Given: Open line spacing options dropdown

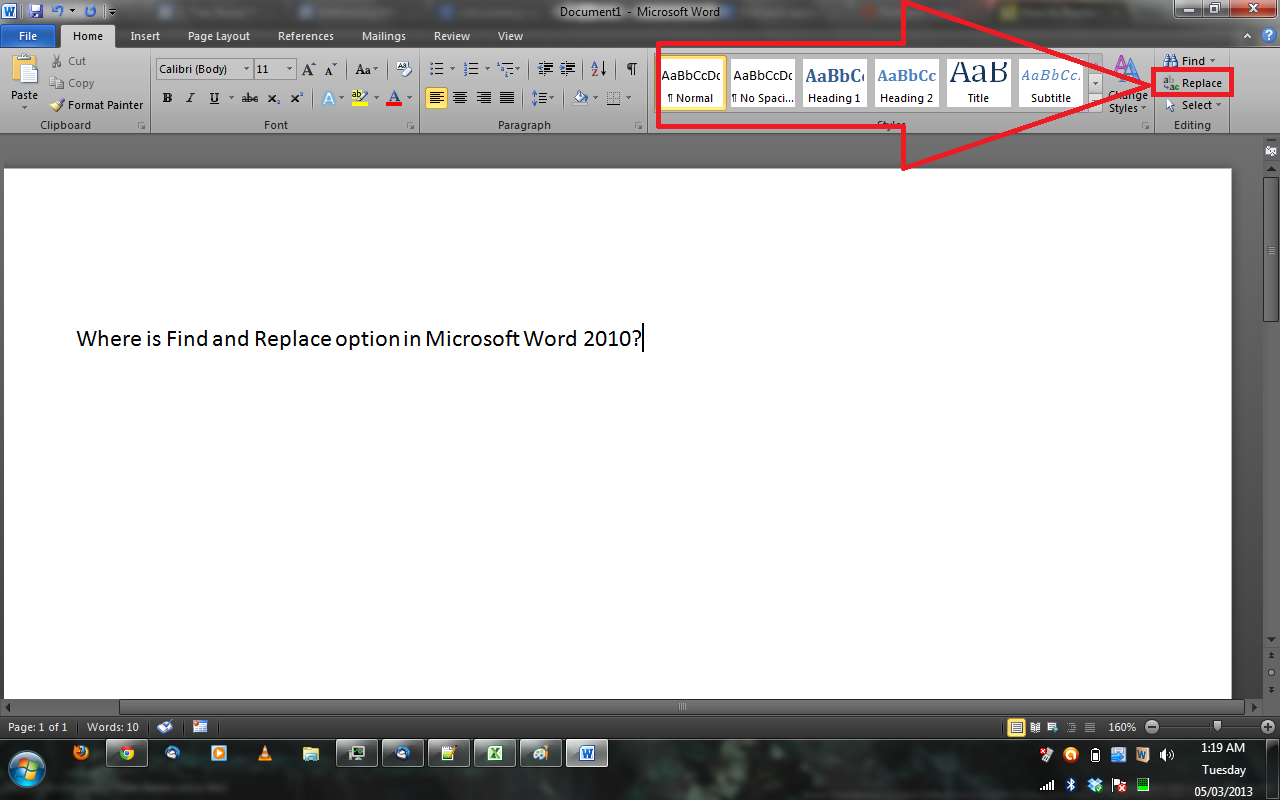Looking at the screenshot, I should 542,98.
